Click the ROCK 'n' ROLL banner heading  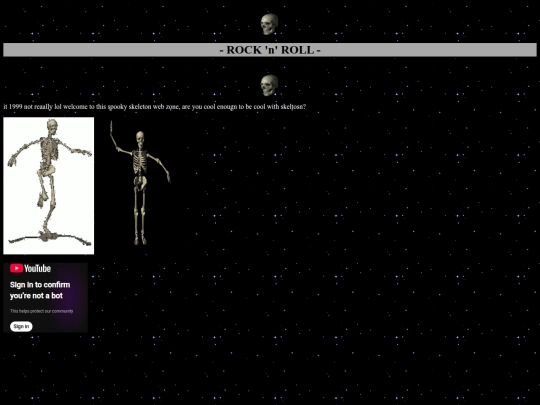(x=270, y=50)
